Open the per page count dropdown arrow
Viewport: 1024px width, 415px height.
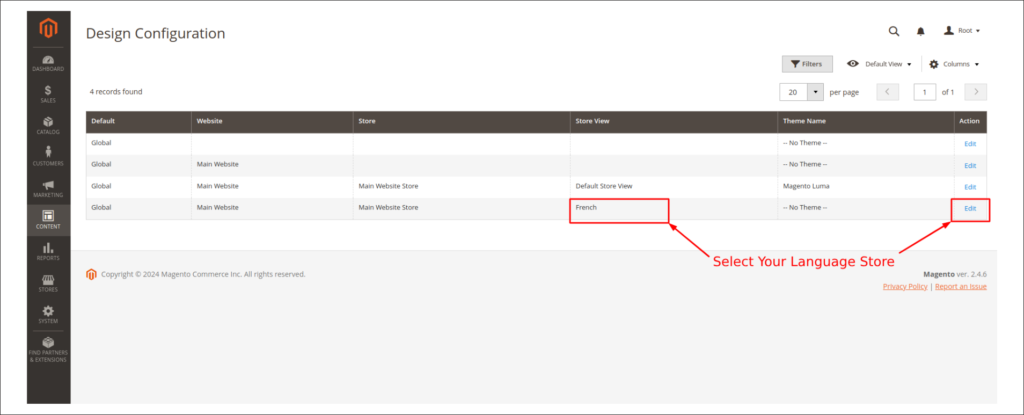(x=815, y=92)
